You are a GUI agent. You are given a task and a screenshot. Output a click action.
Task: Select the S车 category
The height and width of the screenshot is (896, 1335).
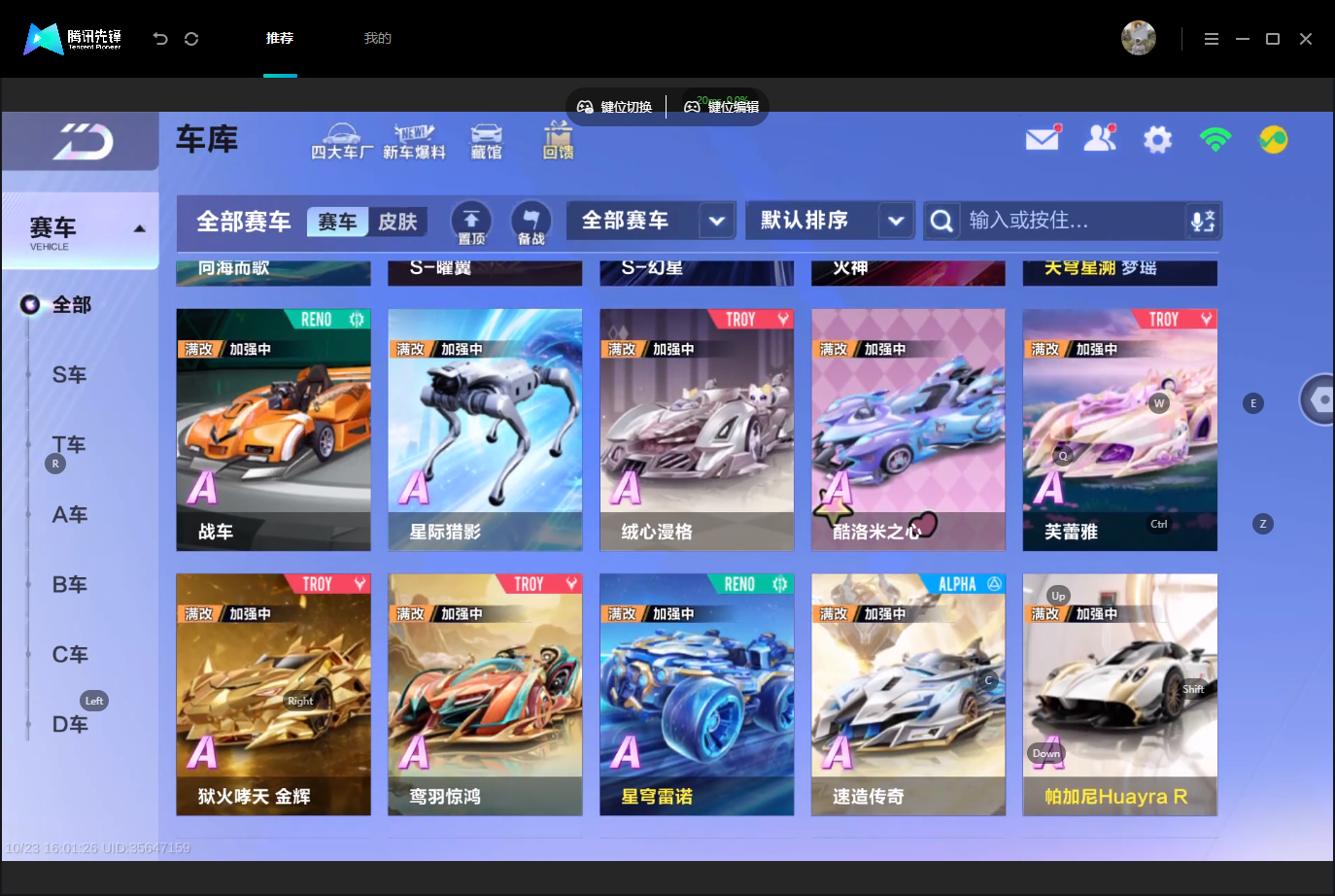(70, 375)
